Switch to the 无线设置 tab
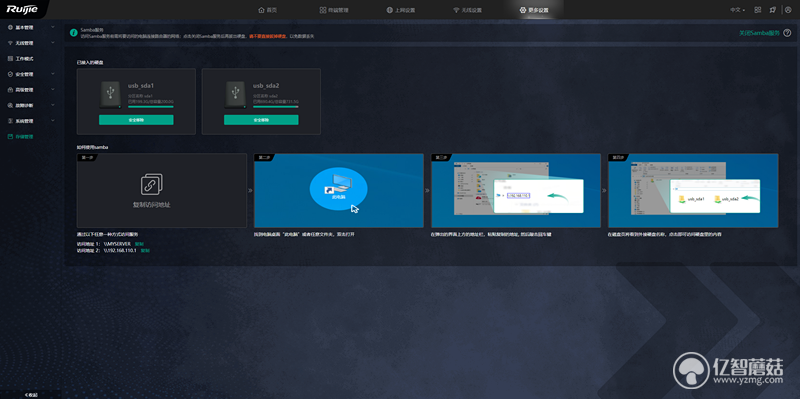The height and width of the screenshot is (399, 800). (x=467, y=10)
